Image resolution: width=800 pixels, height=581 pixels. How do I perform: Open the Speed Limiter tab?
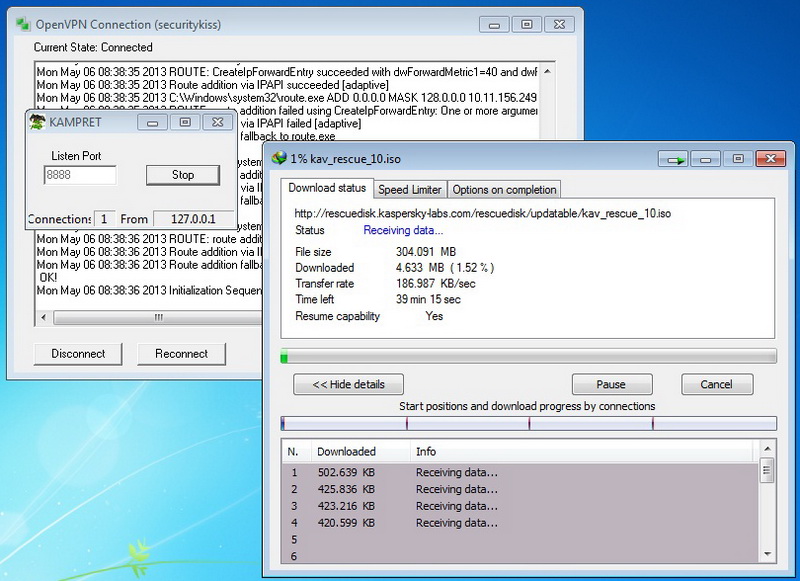point(410,189)
